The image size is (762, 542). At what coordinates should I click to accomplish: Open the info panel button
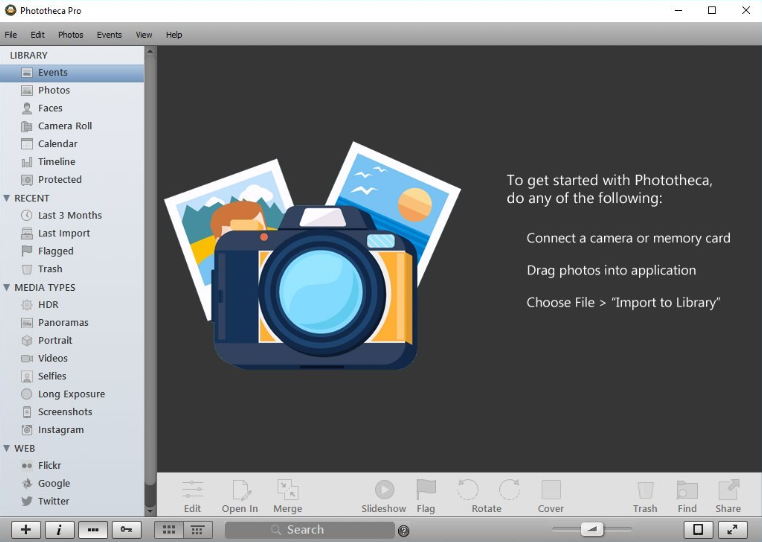click(59, 529)
